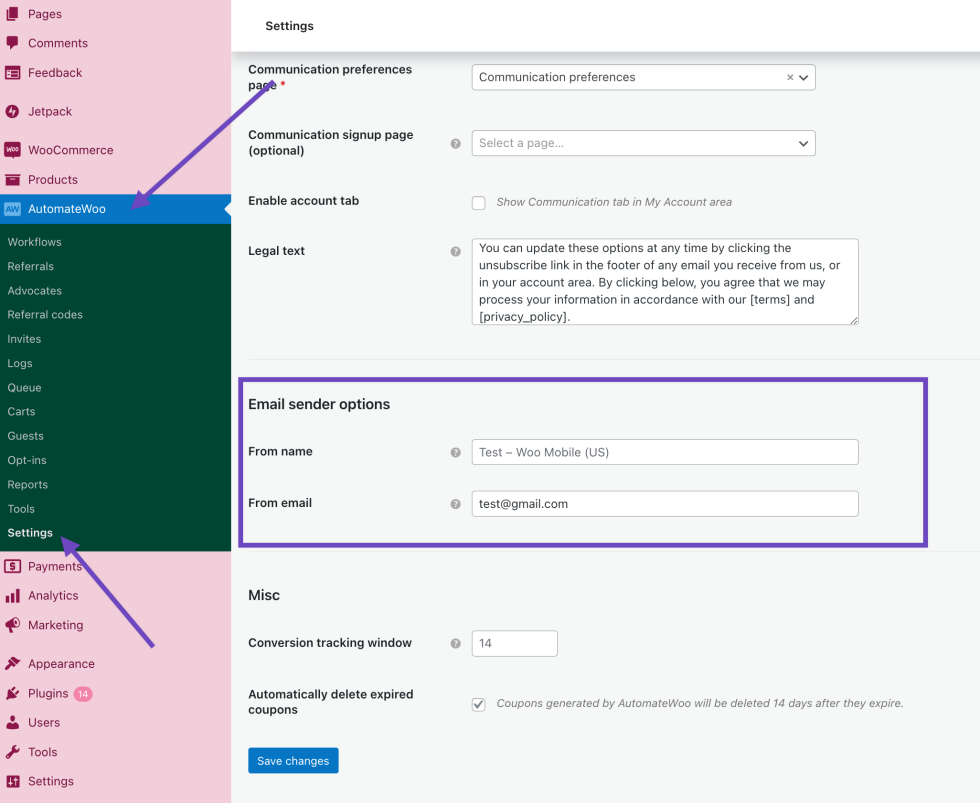
Task: Click the Plugins plug icon
Action: click(12, 693)
